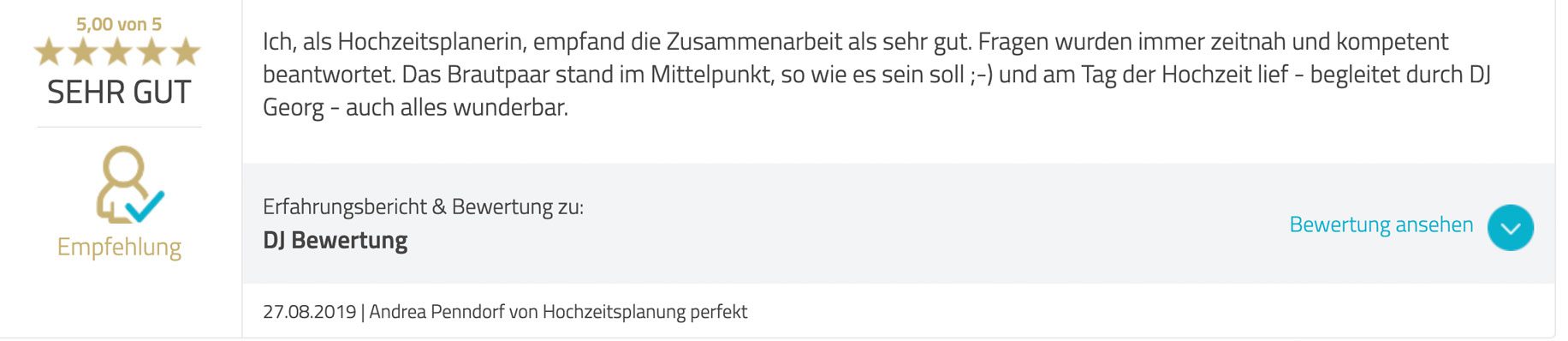Click the author name Andrea Penndorf

click(437, 312)
